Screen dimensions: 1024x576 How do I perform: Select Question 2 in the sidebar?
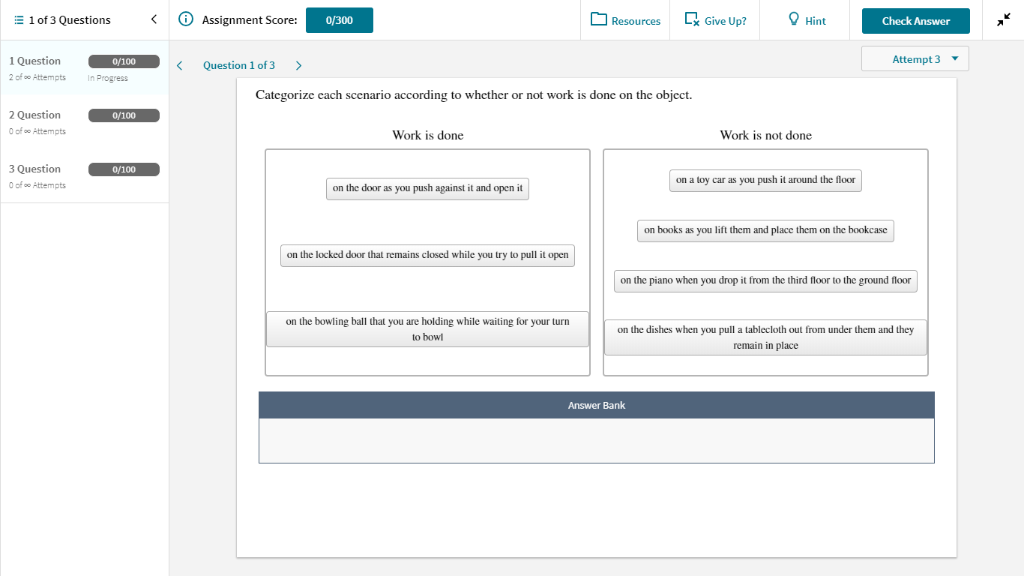[x=60, y=120]
